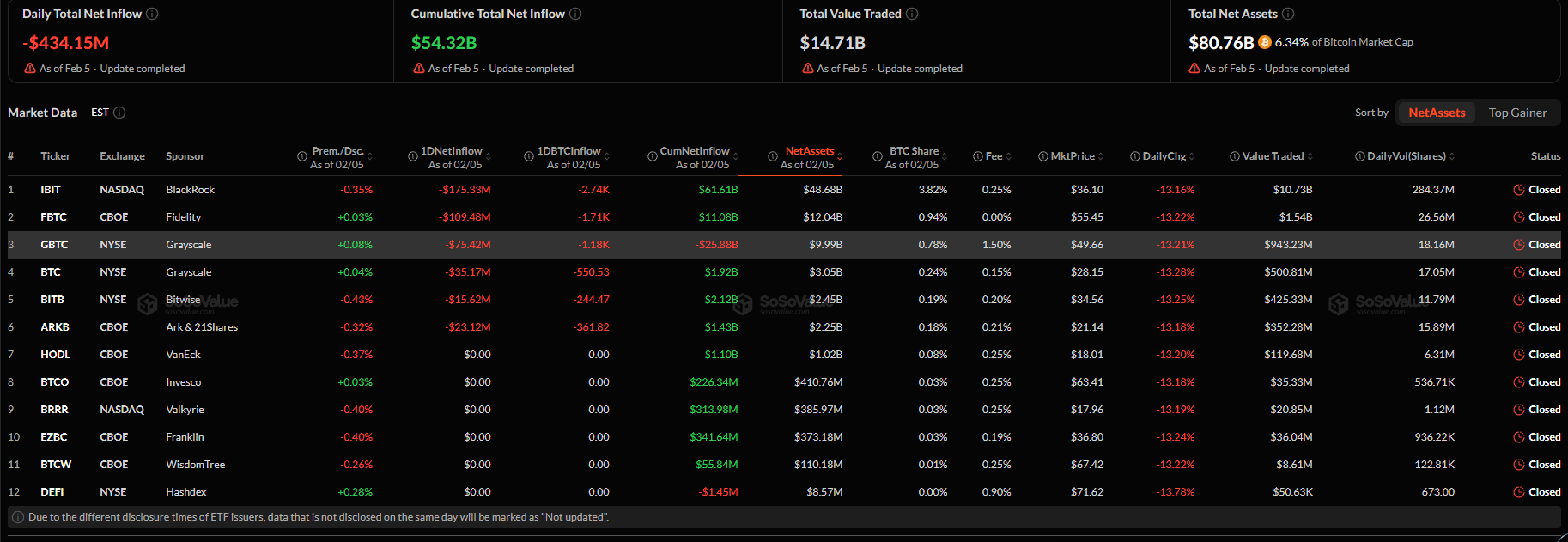Click the BTC Share column header
Image resolution: width=1568 pixels, height=542 pixels.
tap(913, 151)
